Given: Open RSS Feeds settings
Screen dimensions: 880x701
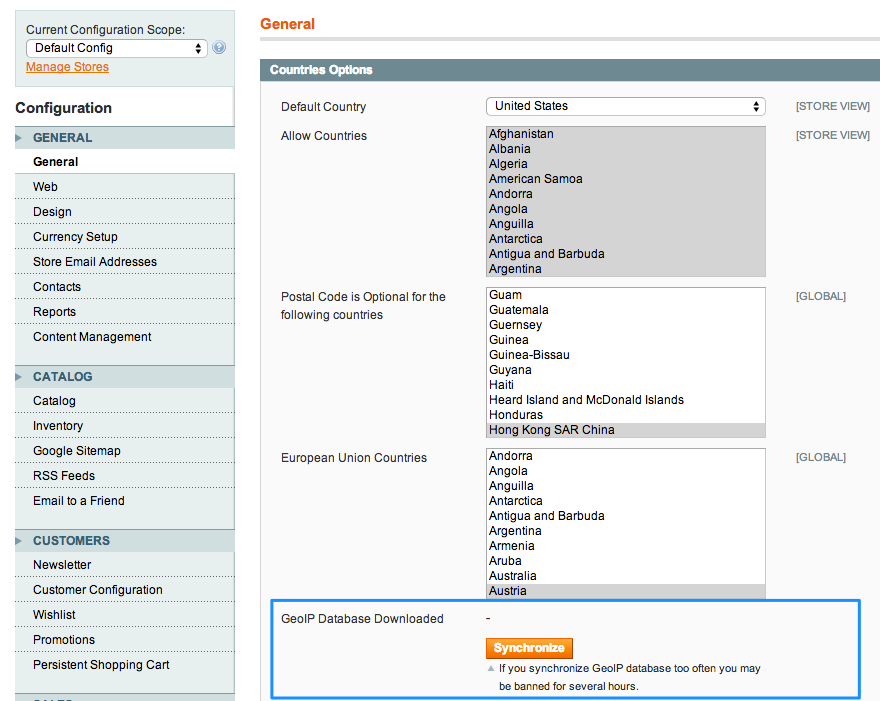Looking at the screenshot, I should pyautogui.click(x=125, y=475).
